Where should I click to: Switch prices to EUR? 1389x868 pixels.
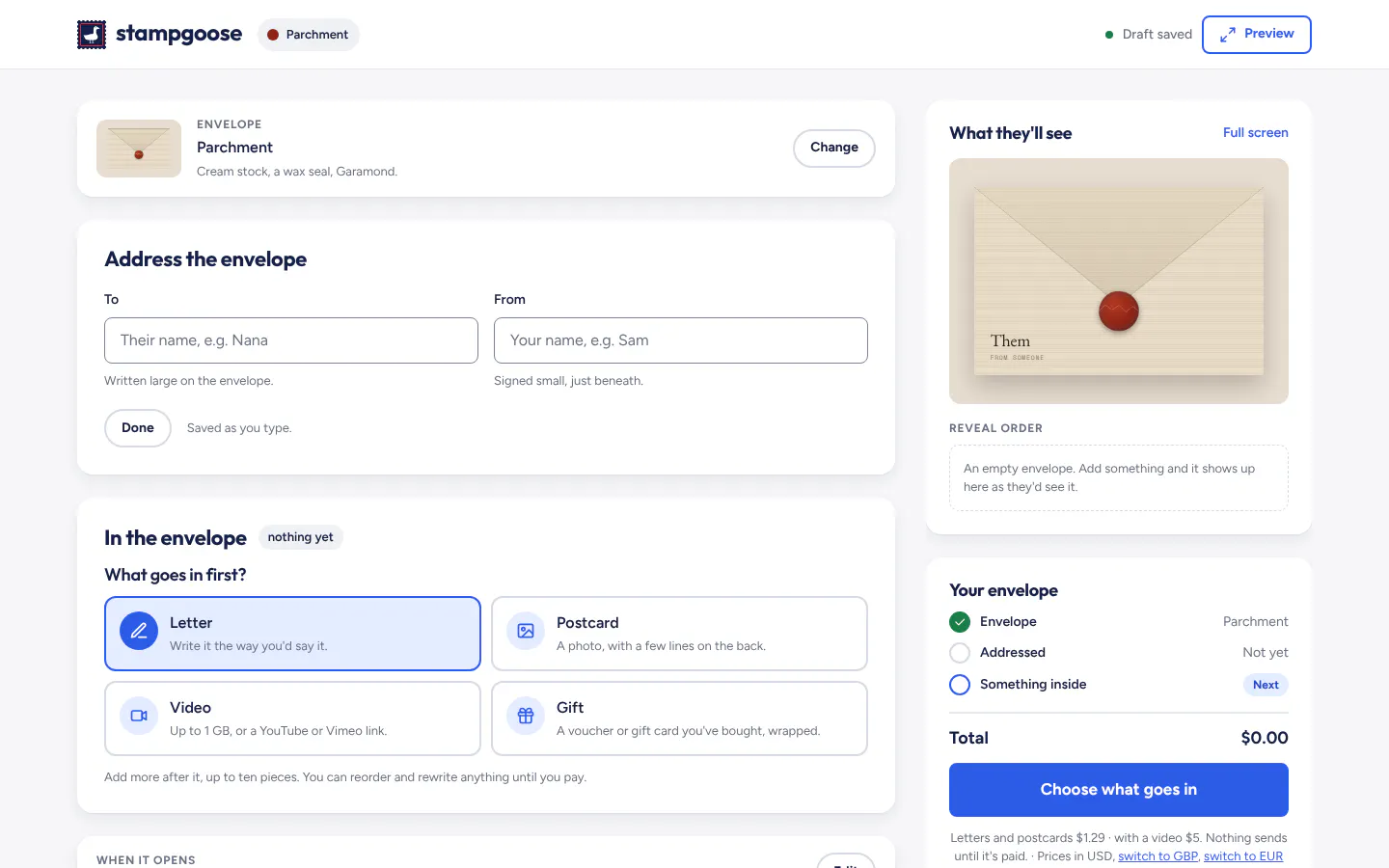click(x=1243, y=856)
